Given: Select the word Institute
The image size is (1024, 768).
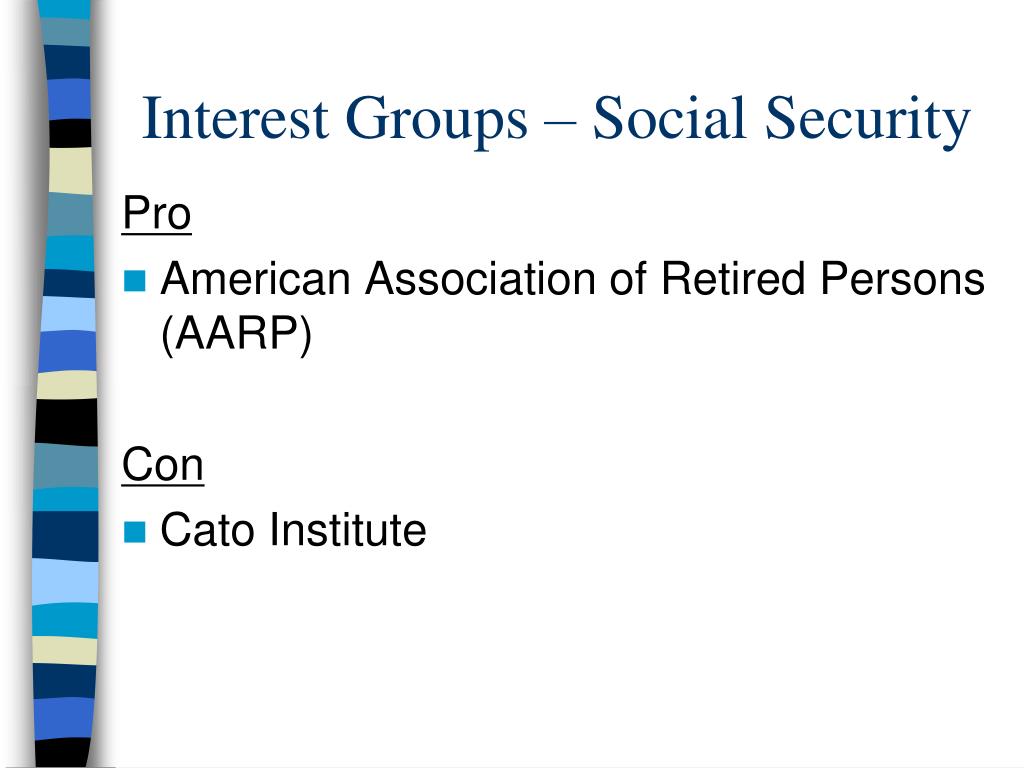Looking at the screenshot, I should [x=347, y=530].
